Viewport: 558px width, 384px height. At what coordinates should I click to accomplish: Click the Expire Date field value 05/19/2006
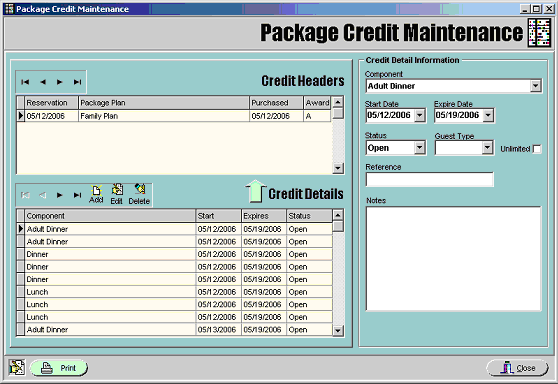[x=458, y=115]
